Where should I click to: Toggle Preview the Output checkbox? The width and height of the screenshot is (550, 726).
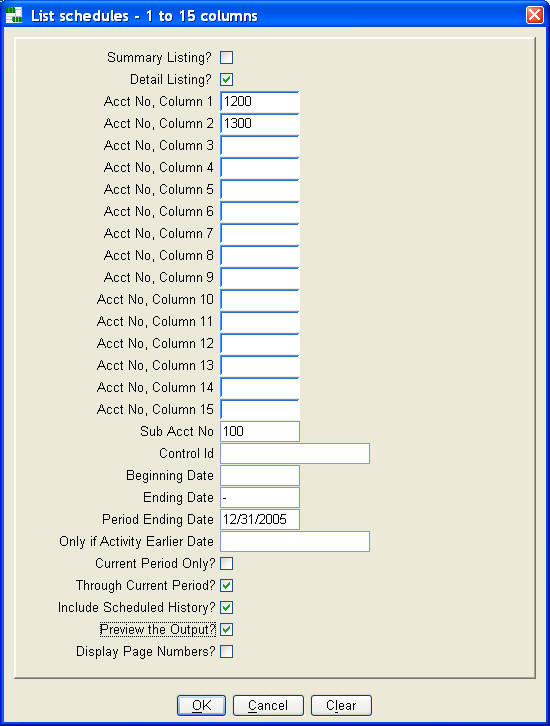coord(226,630)
